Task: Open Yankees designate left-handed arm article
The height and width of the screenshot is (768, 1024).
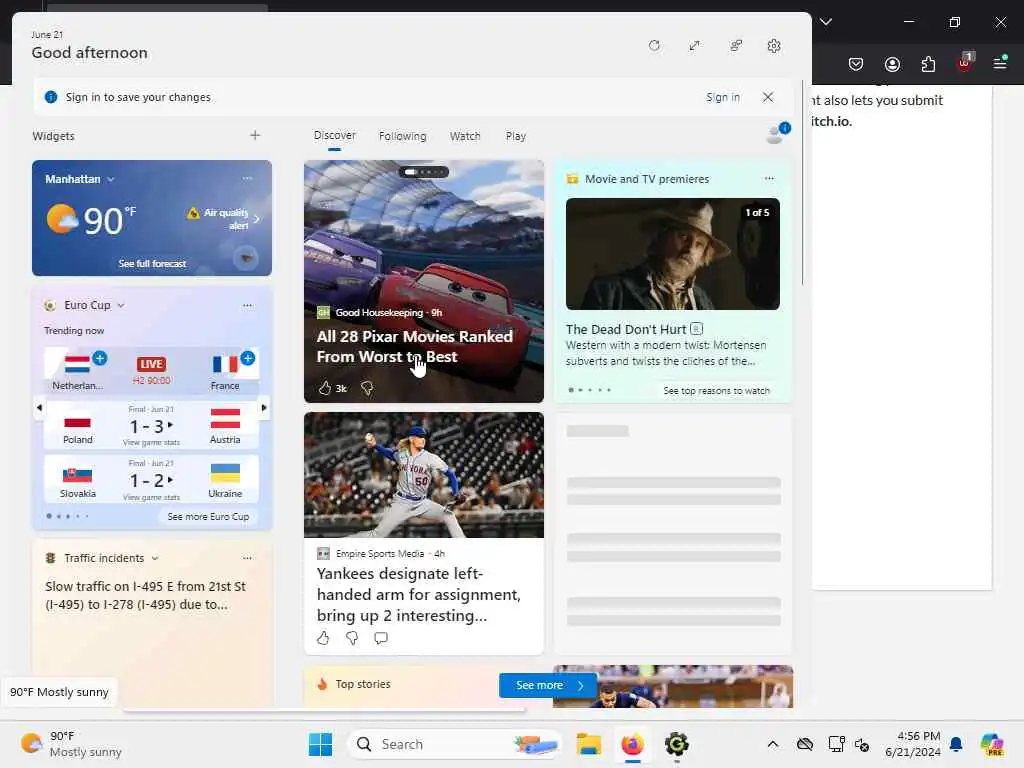Action: [x=419, y=594]
